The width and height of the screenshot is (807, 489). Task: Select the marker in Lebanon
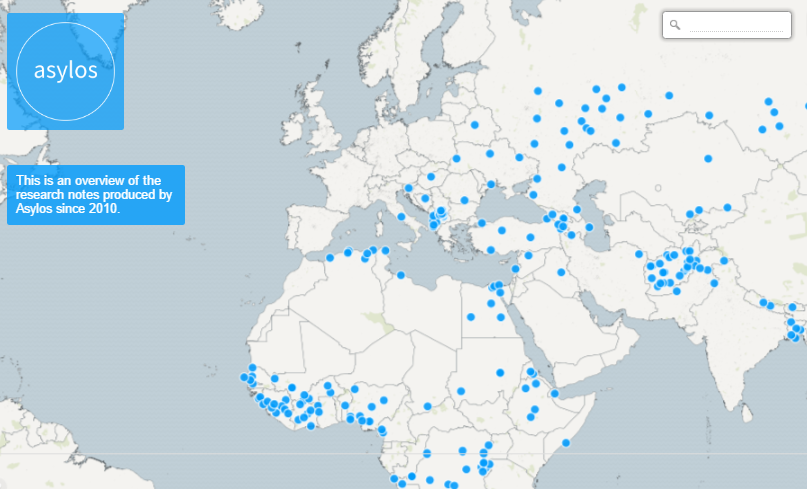516,271
